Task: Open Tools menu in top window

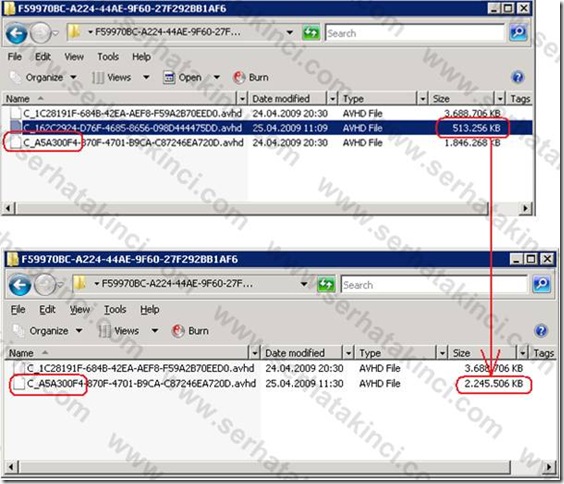Action: click(x=108, y=56)
